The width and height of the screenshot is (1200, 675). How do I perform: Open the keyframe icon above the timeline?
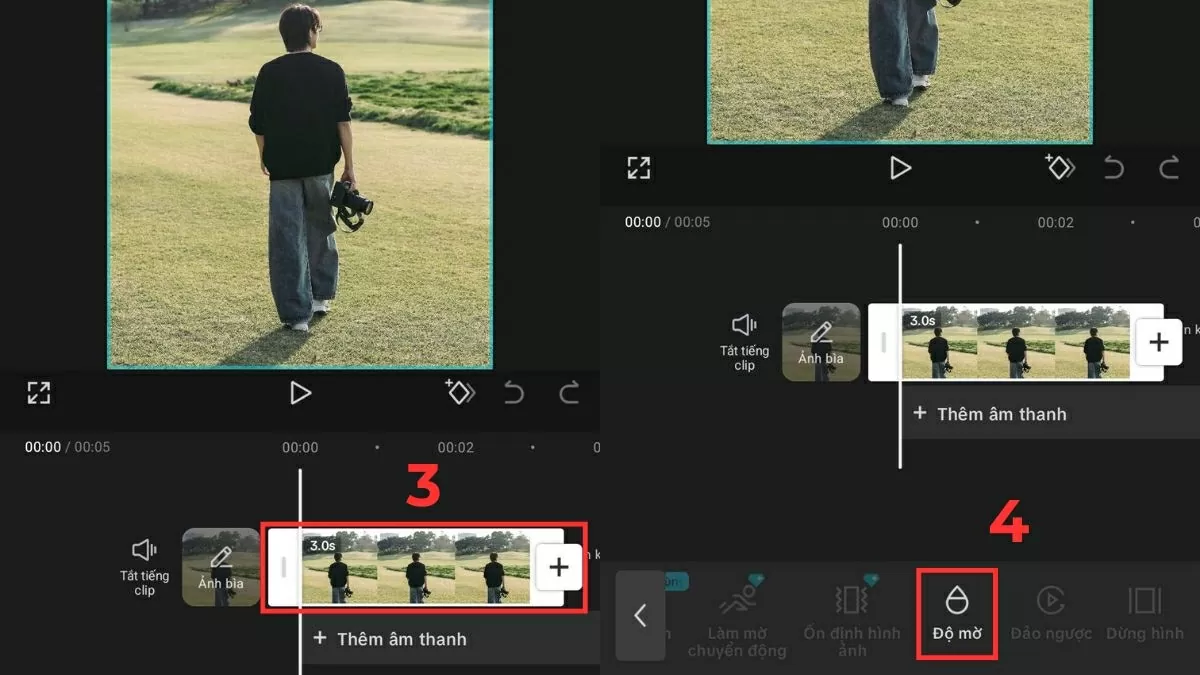coord(459,393)
